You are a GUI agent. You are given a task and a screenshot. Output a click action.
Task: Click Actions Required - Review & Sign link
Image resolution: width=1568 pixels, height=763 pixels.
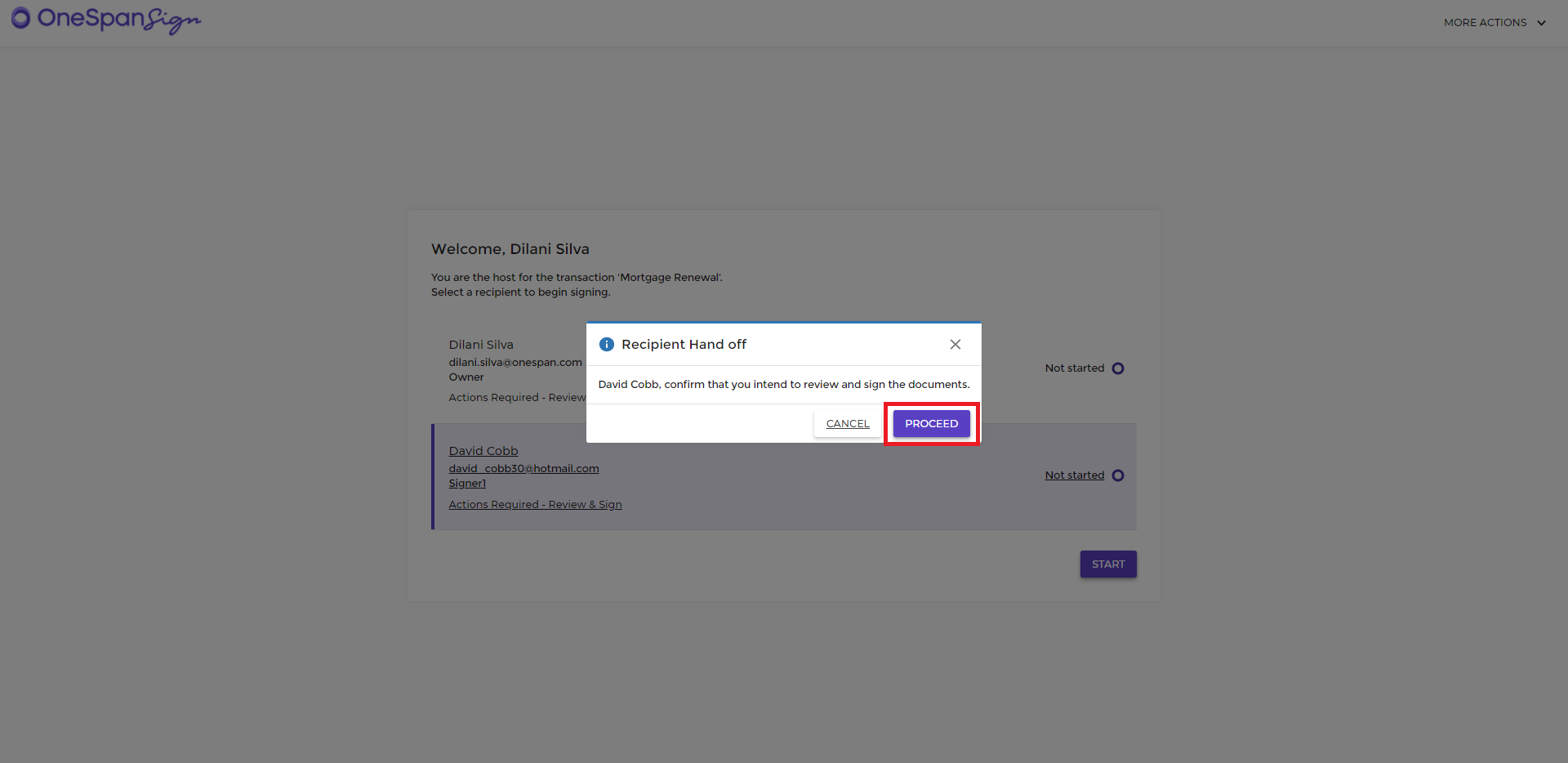tap(535, 505)
